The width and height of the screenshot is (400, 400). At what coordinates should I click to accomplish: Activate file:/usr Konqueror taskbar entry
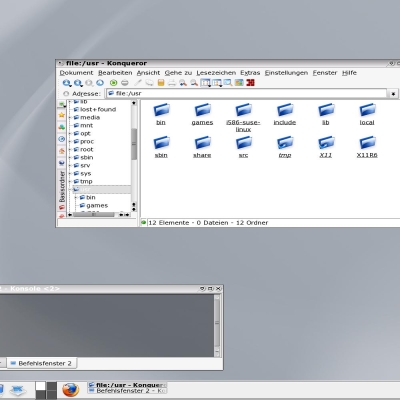point(127,385)
